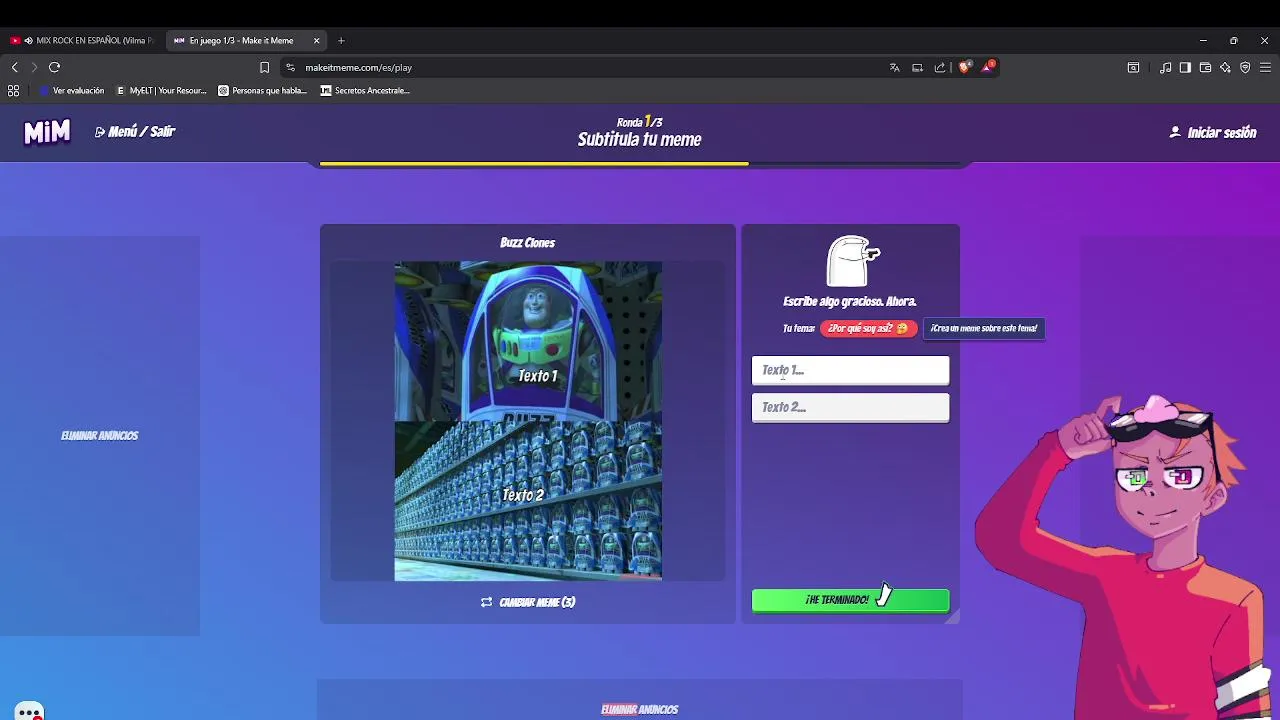This screenshot has height=720, width=1280.
Task: Click the Buzz Clones title
Action: [527, 242]
